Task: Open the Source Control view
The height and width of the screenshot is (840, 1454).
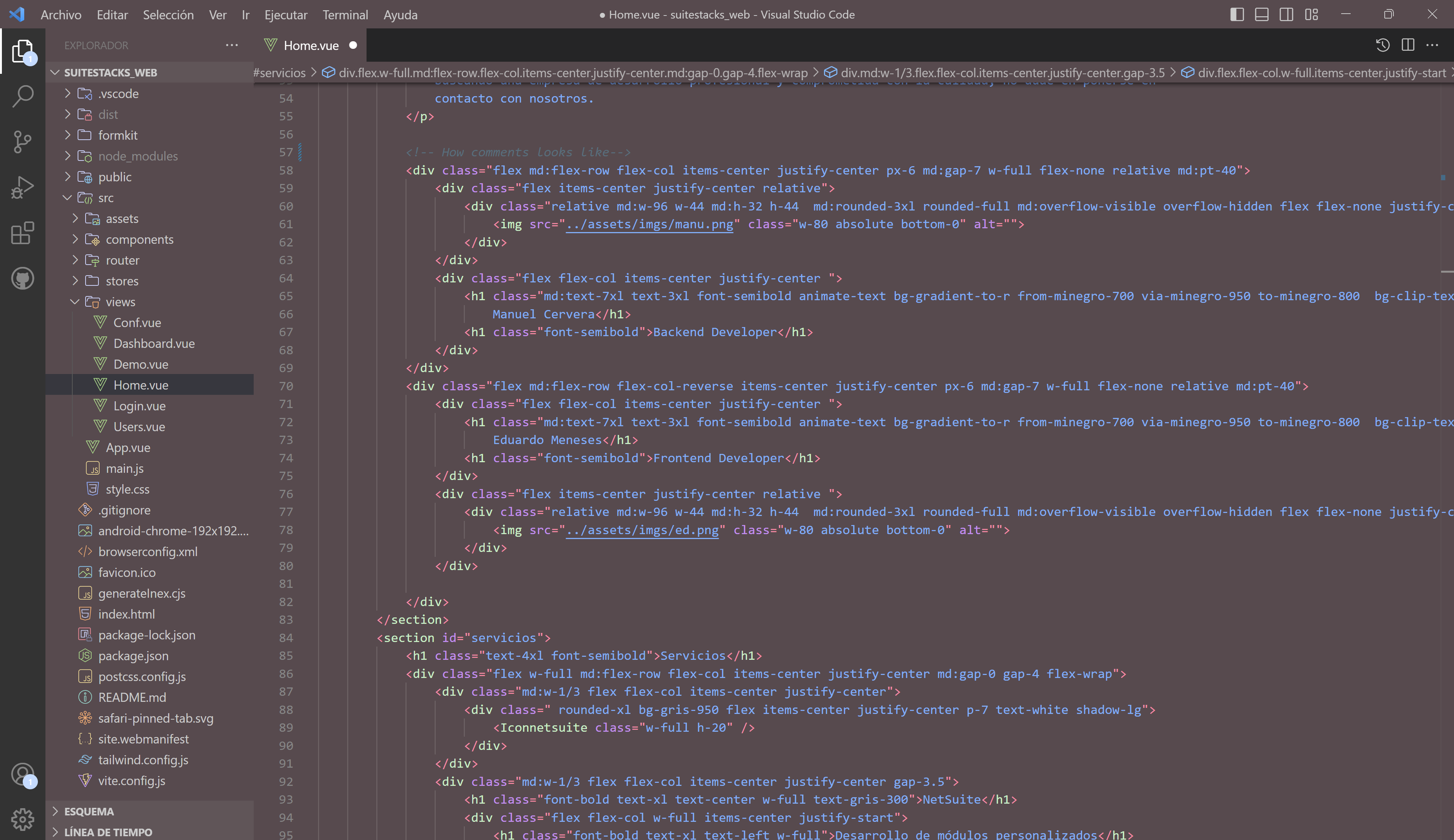Action: (x=22, y=142)
